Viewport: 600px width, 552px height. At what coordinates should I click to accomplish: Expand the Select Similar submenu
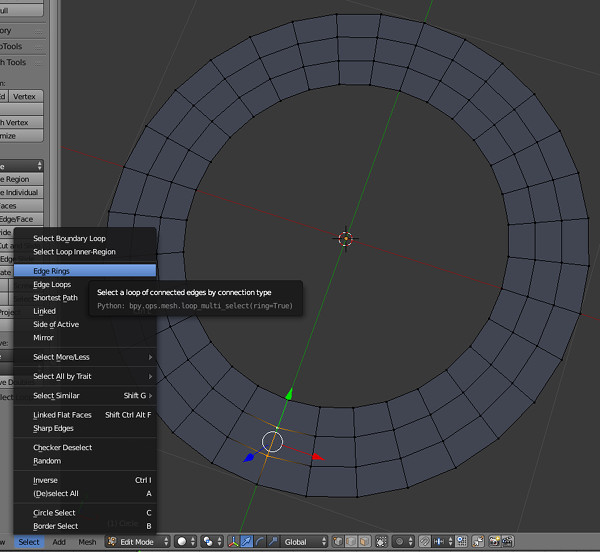[85, 396]
